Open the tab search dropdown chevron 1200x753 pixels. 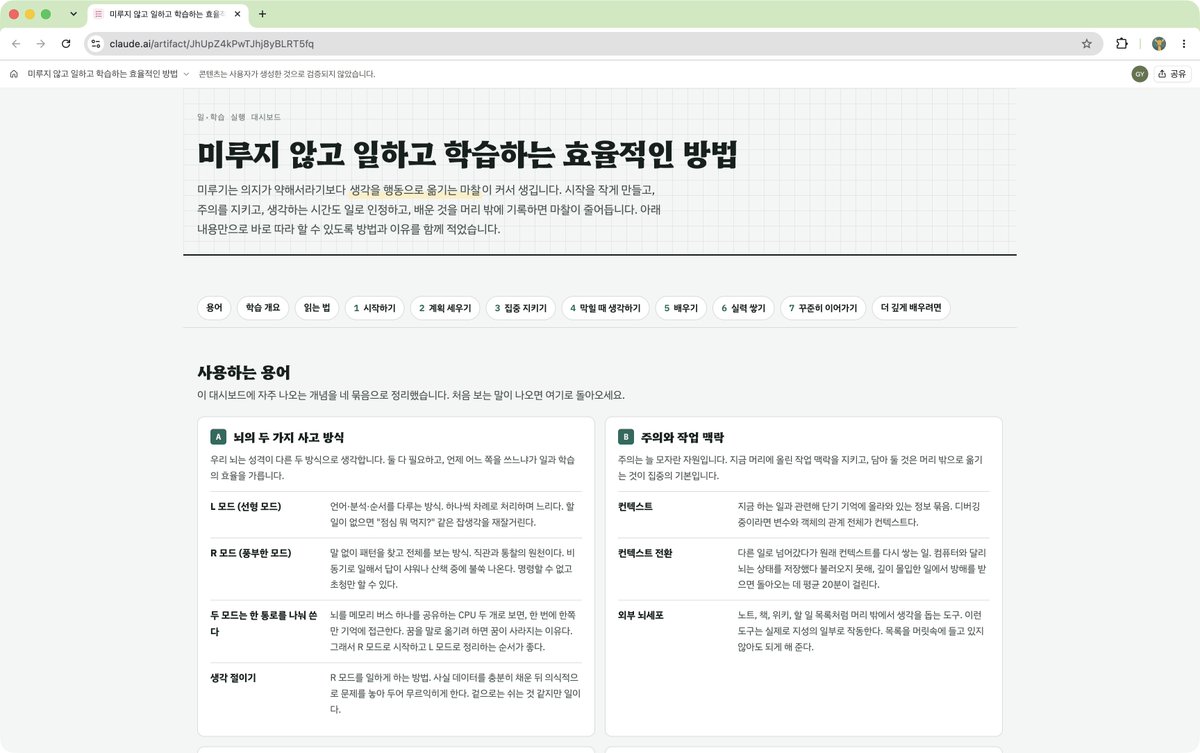[73, 14]
